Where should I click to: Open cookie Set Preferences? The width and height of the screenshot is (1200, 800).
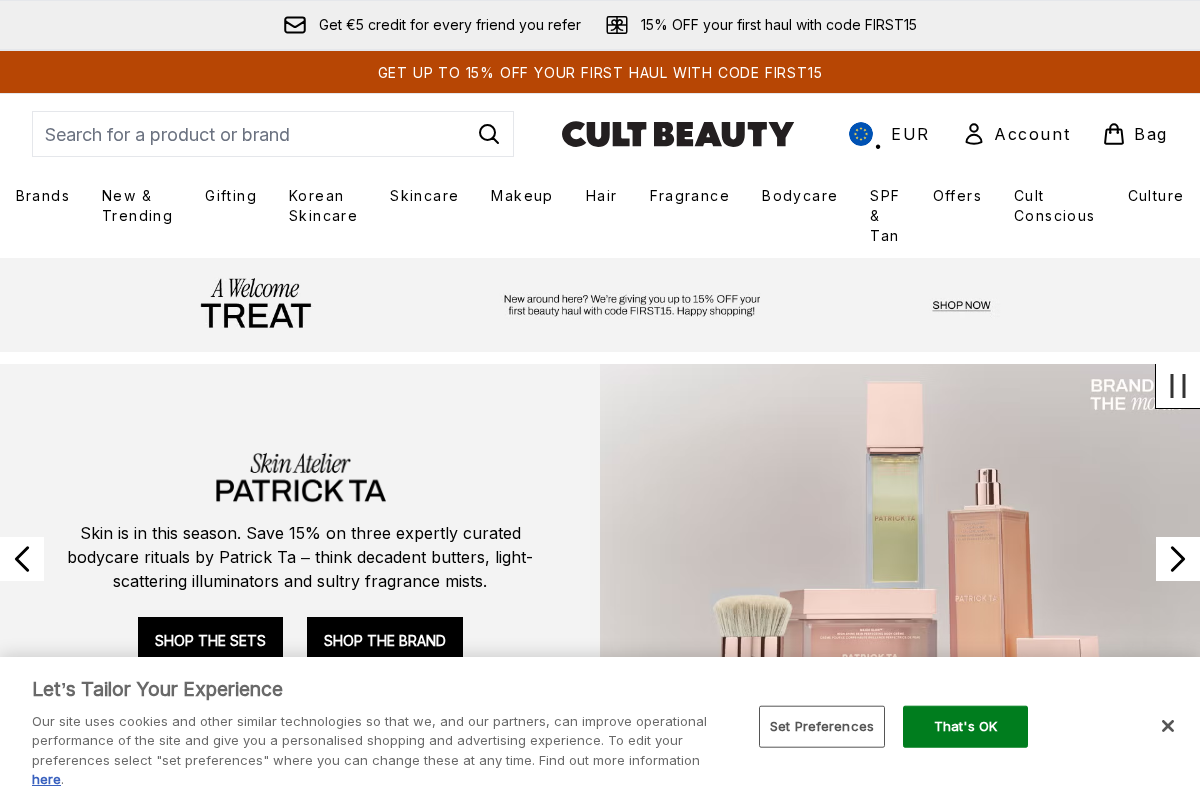point(821,726)
